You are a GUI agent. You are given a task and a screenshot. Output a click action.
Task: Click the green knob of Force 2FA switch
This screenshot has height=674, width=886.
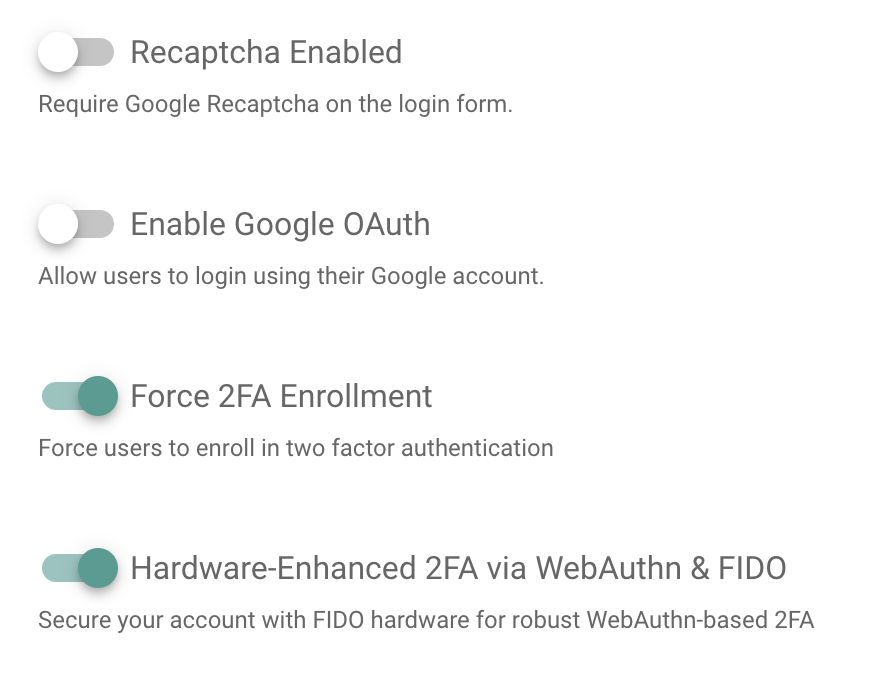pos(98,396)
